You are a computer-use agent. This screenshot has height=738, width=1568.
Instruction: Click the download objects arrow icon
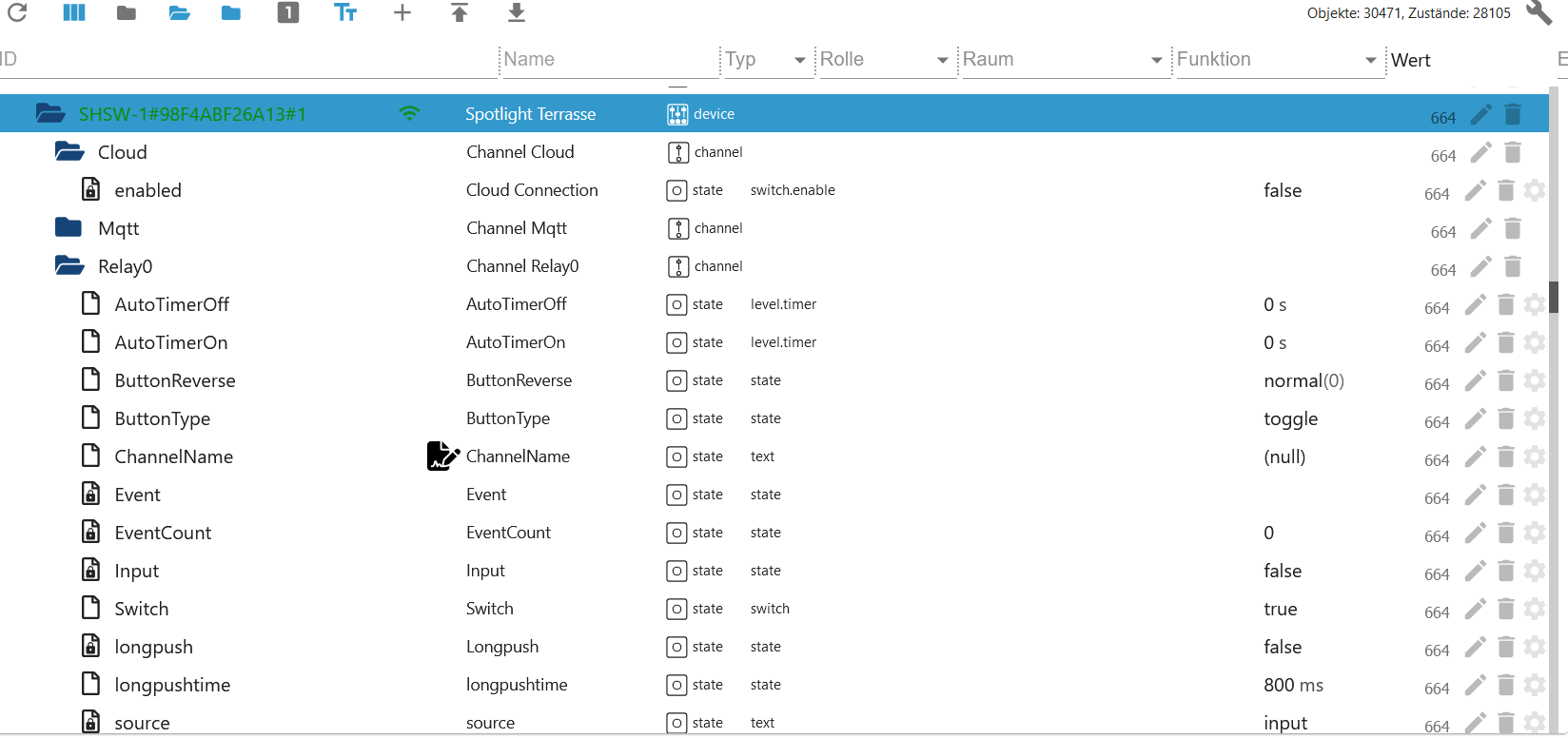pyautogui.click(x=516, y=12)
